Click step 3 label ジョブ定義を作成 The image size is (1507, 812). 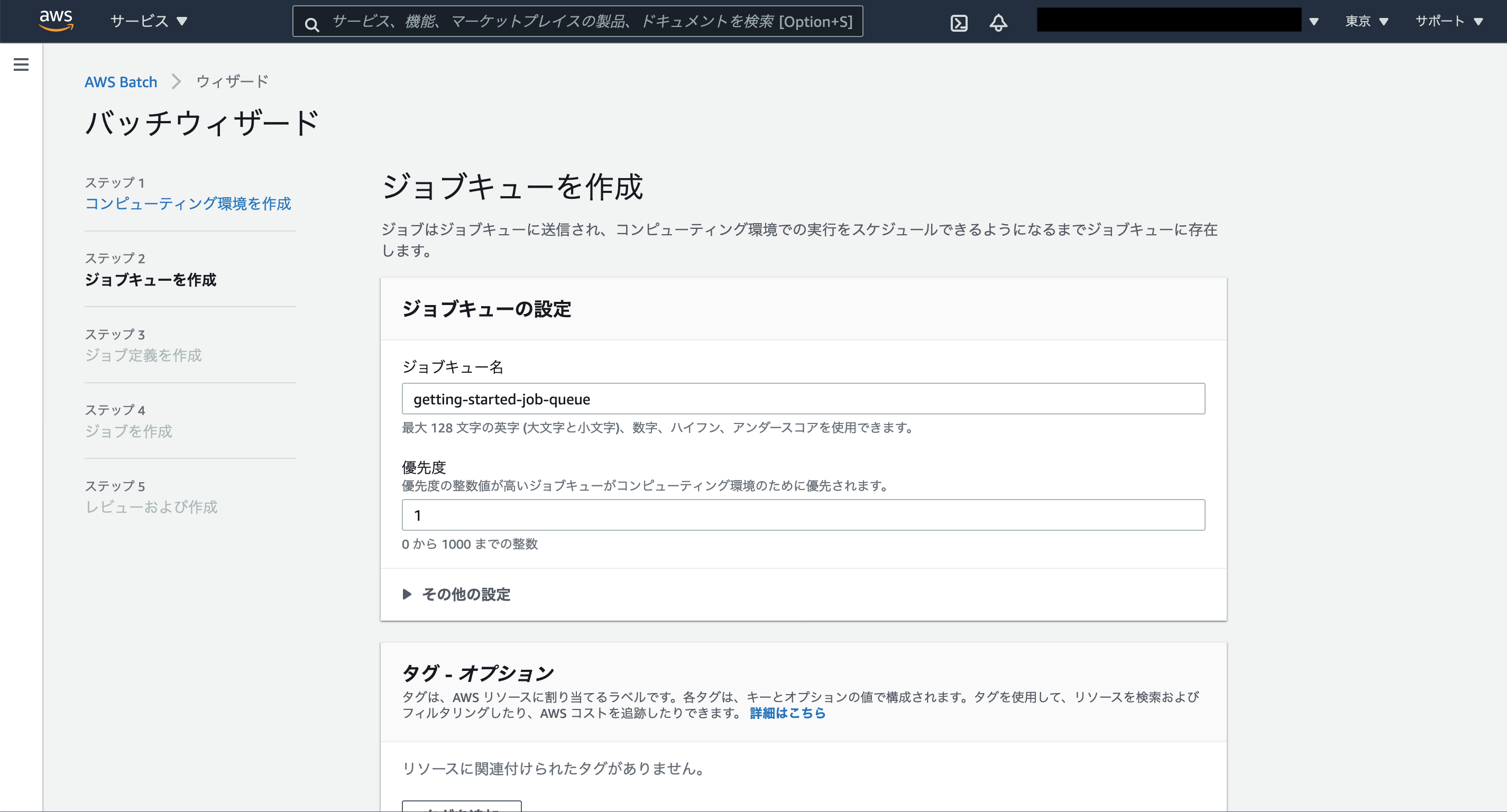pyautogui.click(x=143, y=355)
